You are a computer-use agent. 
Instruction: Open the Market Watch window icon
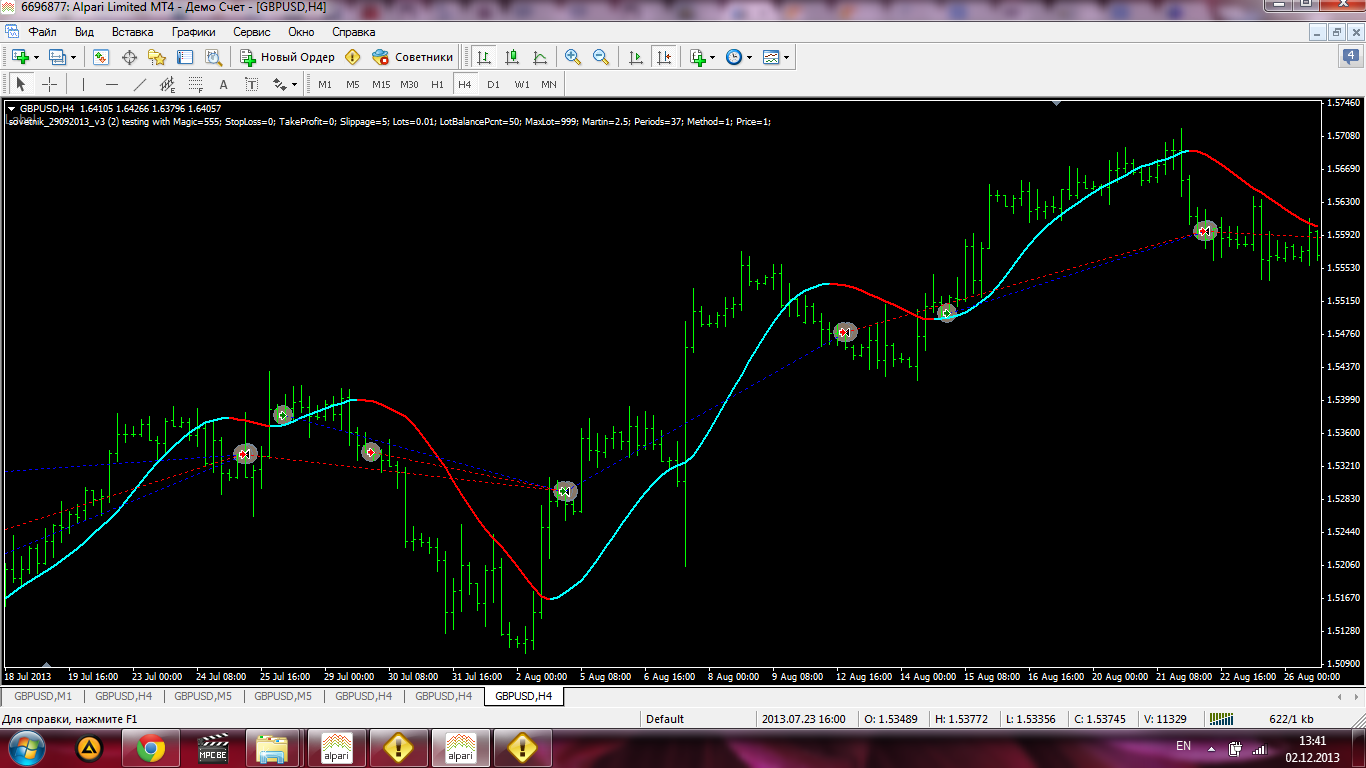[101, 57]
